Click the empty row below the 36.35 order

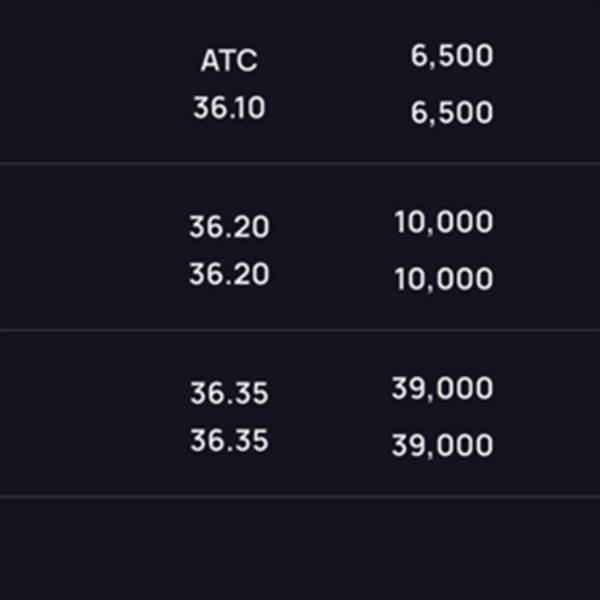(300, 548)
